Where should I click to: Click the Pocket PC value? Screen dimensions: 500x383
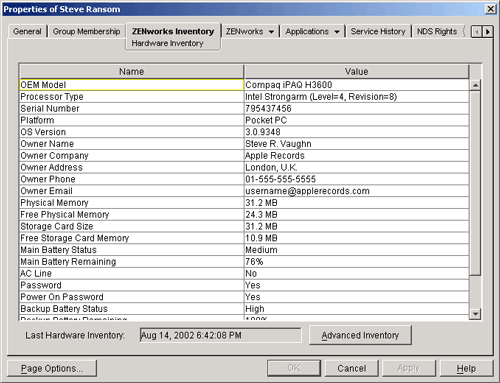[356, 120]
